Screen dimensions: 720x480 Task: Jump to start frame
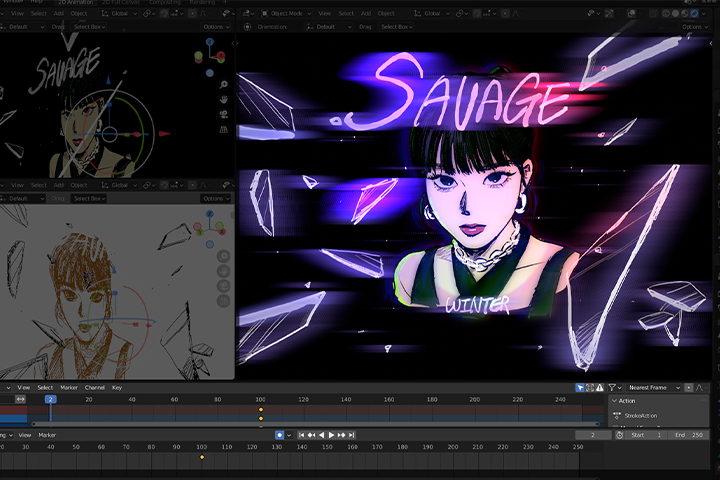301,435
